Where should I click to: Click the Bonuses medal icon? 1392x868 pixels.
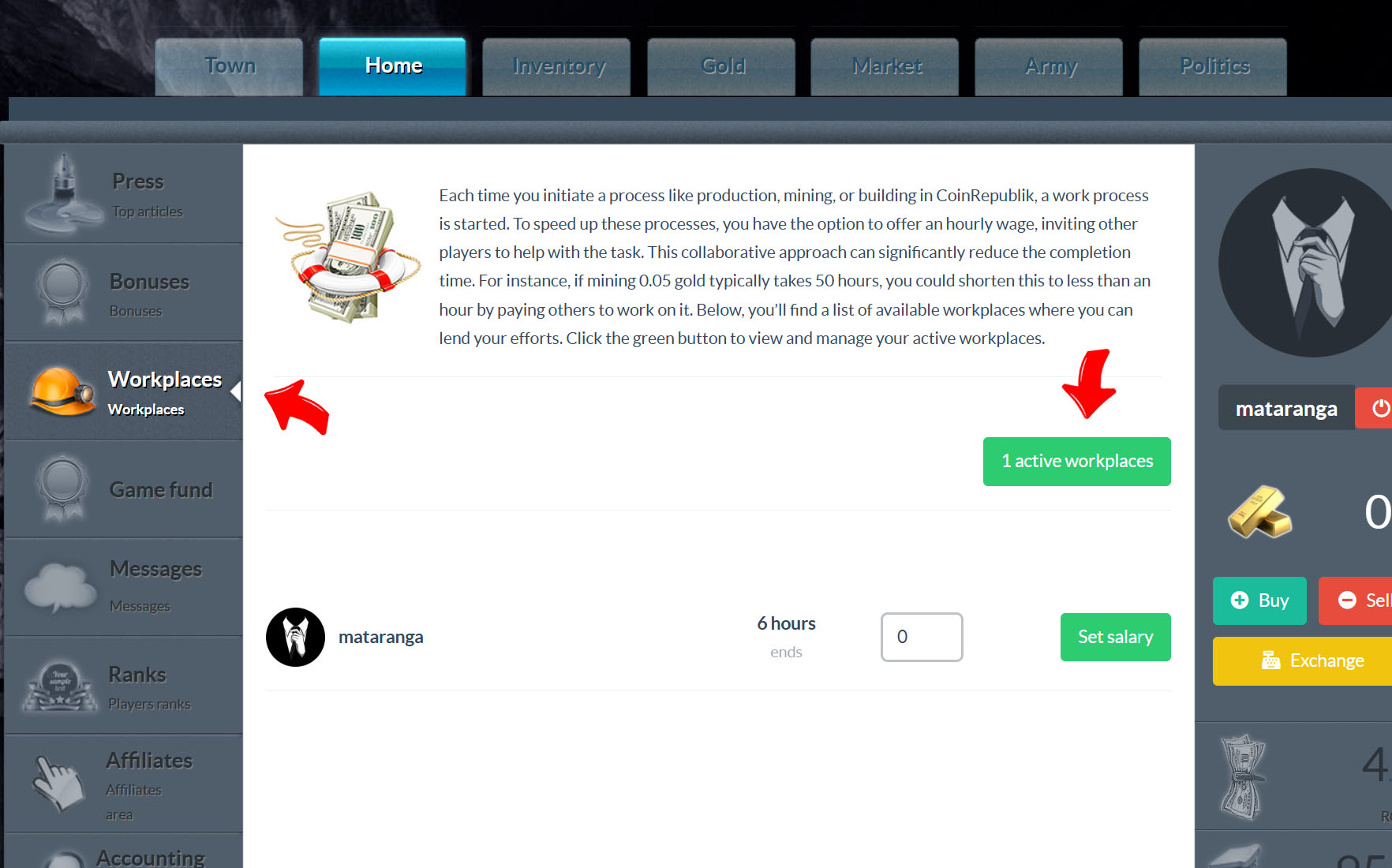pyautogui.click(x=62, y=291)
